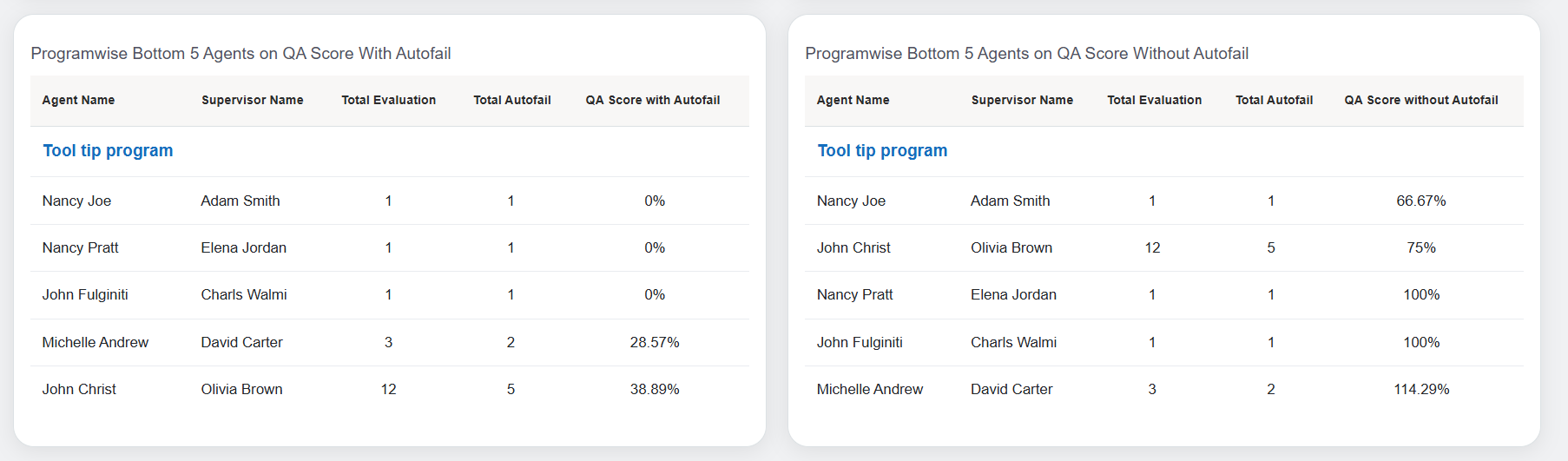
Task: Click supervisor David Carter in With Autofail table
Action: click(x=241, y=343)
